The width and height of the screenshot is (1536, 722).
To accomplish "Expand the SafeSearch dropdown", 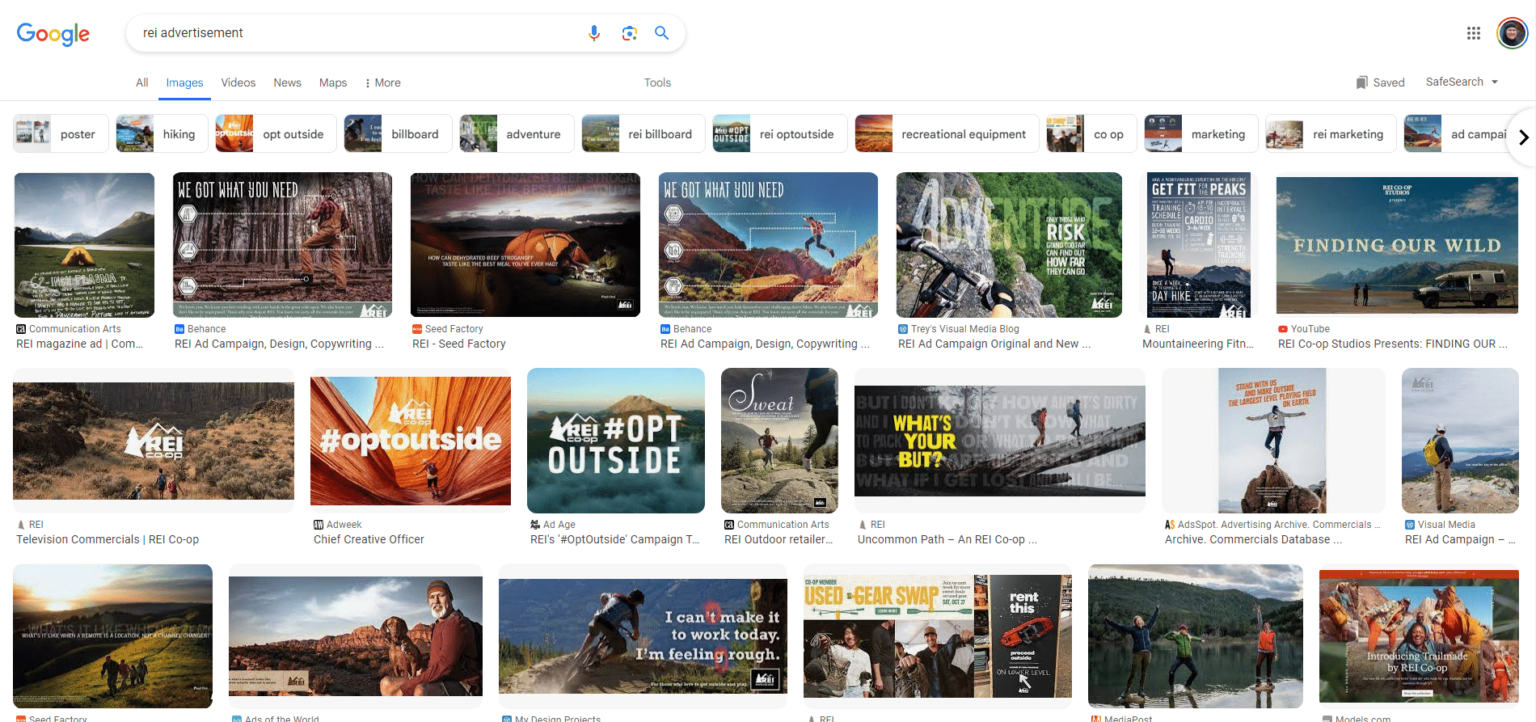I will pos(1462,82).
